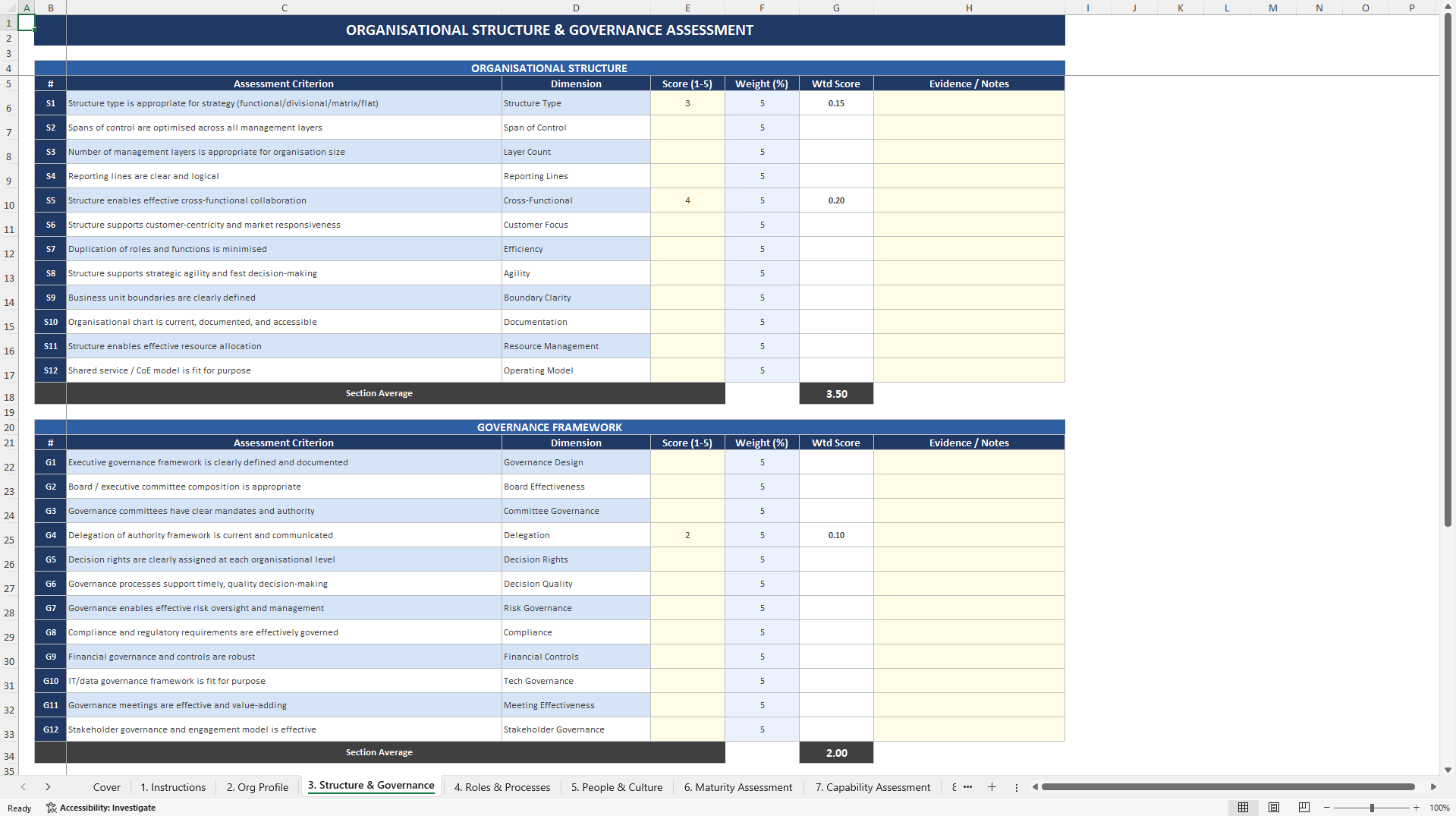Select the 3. Structure & Governance tab
This screenshot has width=1456, height=816.
click(372, 786)
